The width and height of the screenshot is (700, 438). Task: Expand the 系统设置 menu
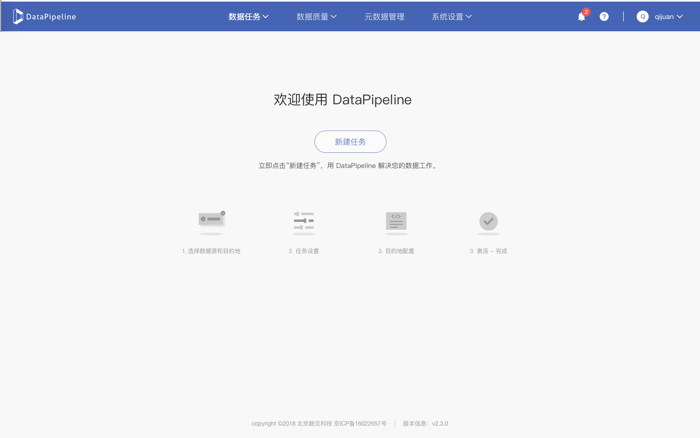click(x=451, y=17)
